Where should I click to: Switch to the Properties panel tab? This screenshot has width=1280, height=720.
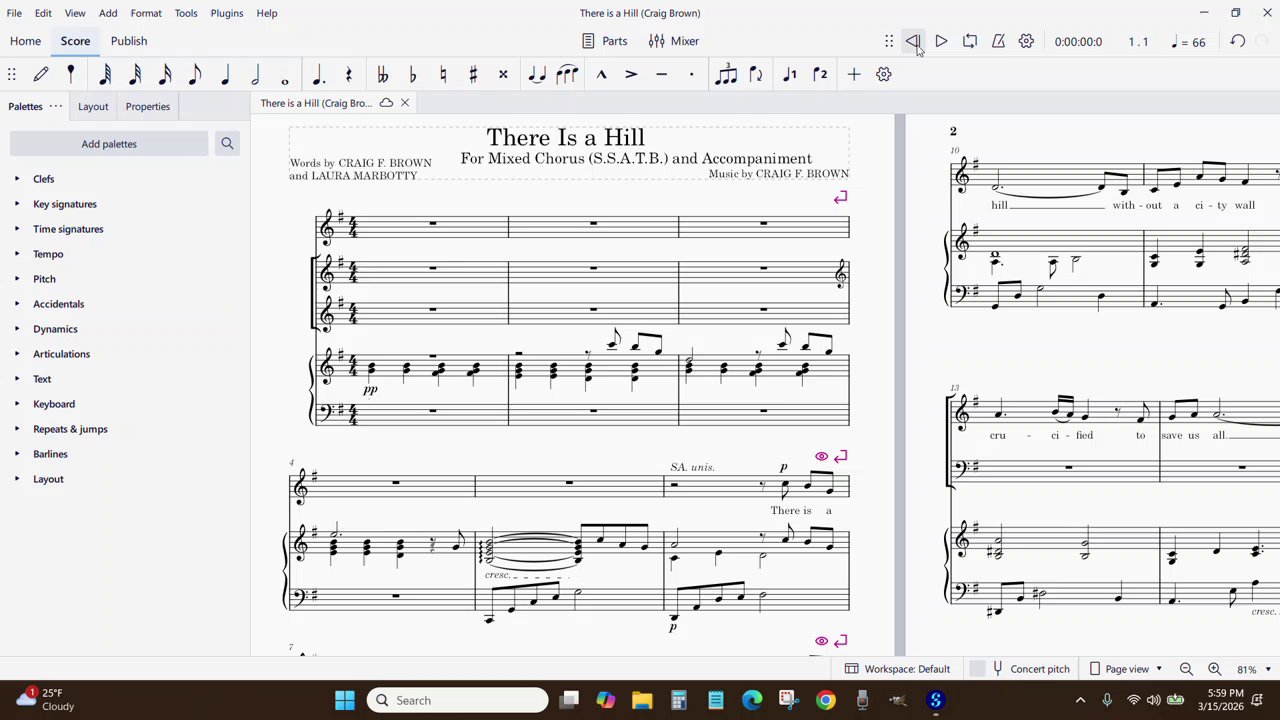click(147, 106)
